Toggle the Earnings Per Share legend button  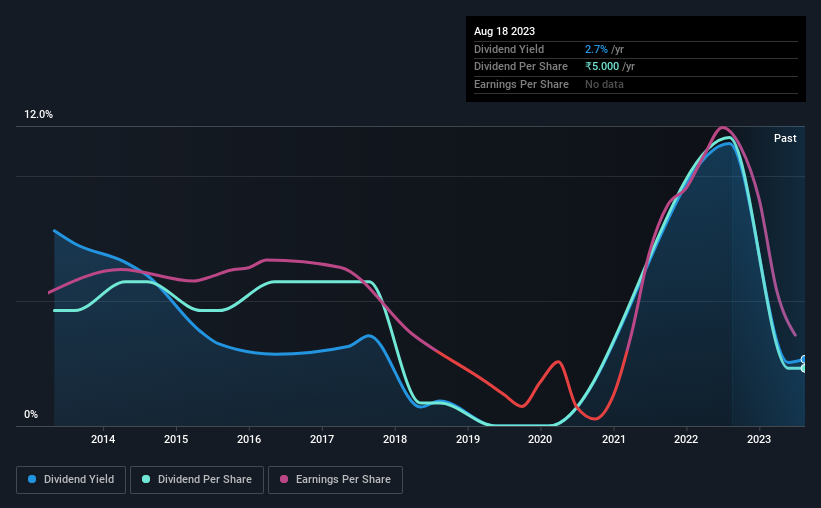click(x=335, y=480)
